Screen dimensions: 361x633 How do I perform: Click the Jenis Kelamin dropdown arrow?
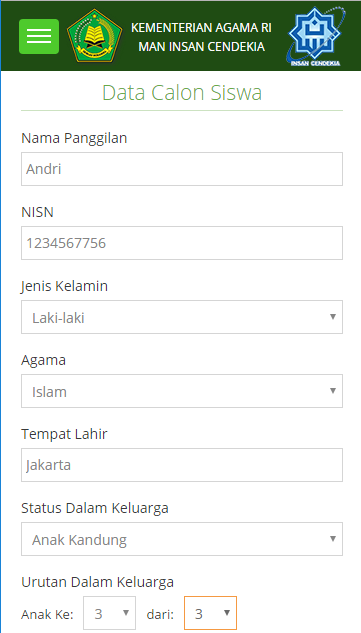pyautogui.click(x=333, y=317)
